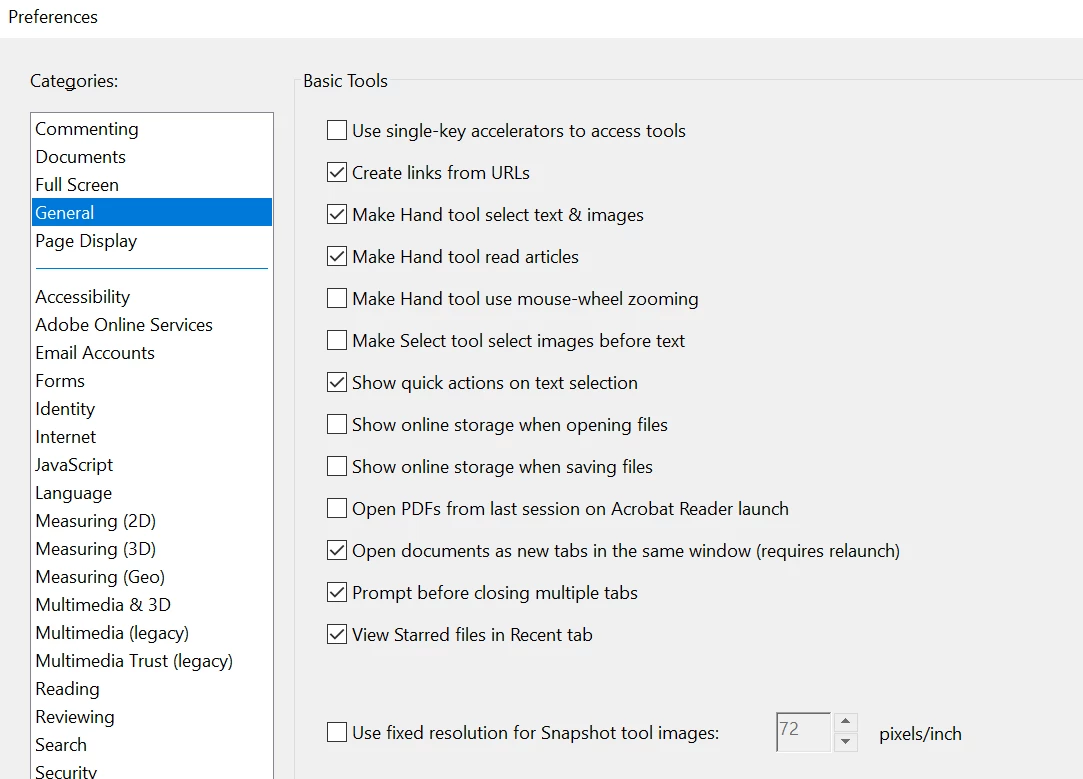Uncheck View Starred files in Recent tab
This screenshot has height=779, width=1083.
337,635
